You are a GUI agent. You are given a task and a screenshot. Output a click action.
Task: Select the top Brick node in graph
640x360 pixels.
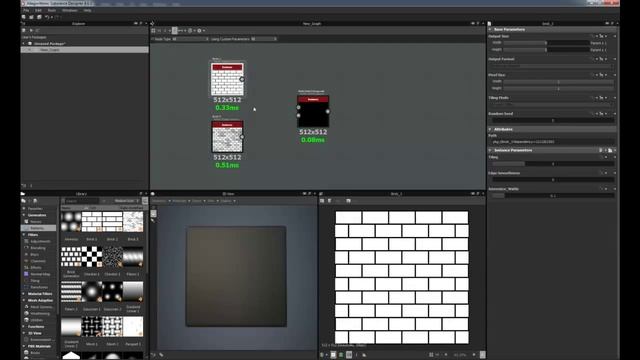click(x=227, y=79)
